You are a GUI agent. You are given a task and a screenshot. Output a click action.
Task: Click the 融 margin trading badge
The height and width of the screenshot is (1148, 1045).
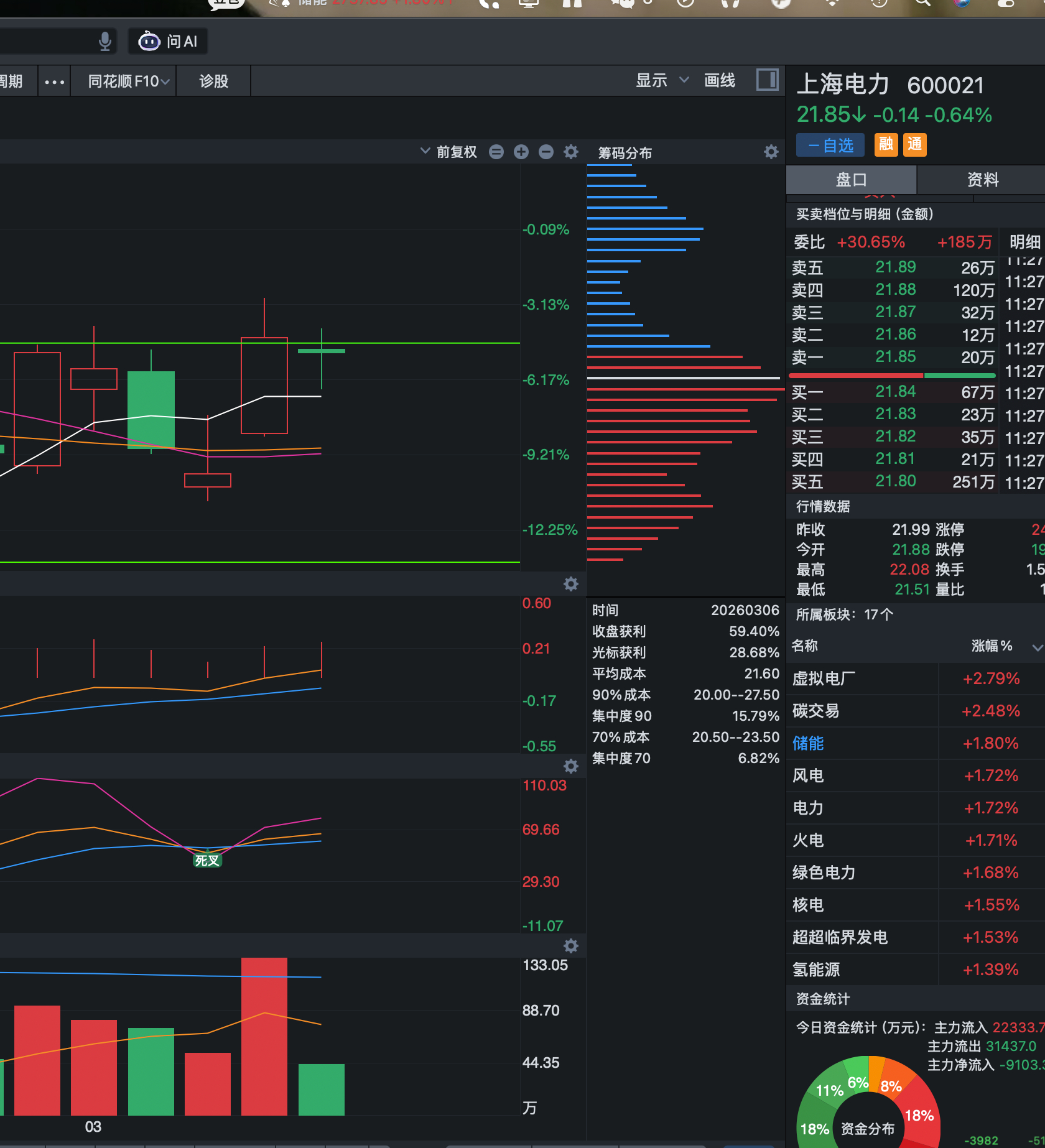point(886,145)
